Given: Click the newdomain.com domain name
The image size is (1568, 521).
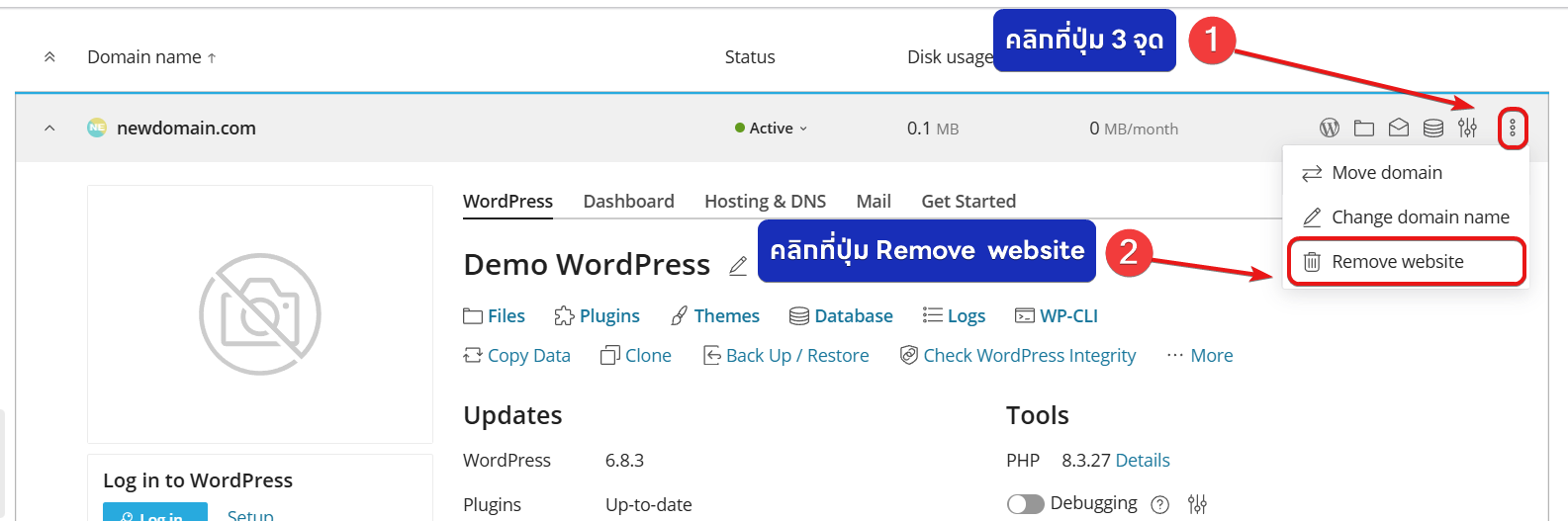Looking at the screenshot, I should point(186,129).
